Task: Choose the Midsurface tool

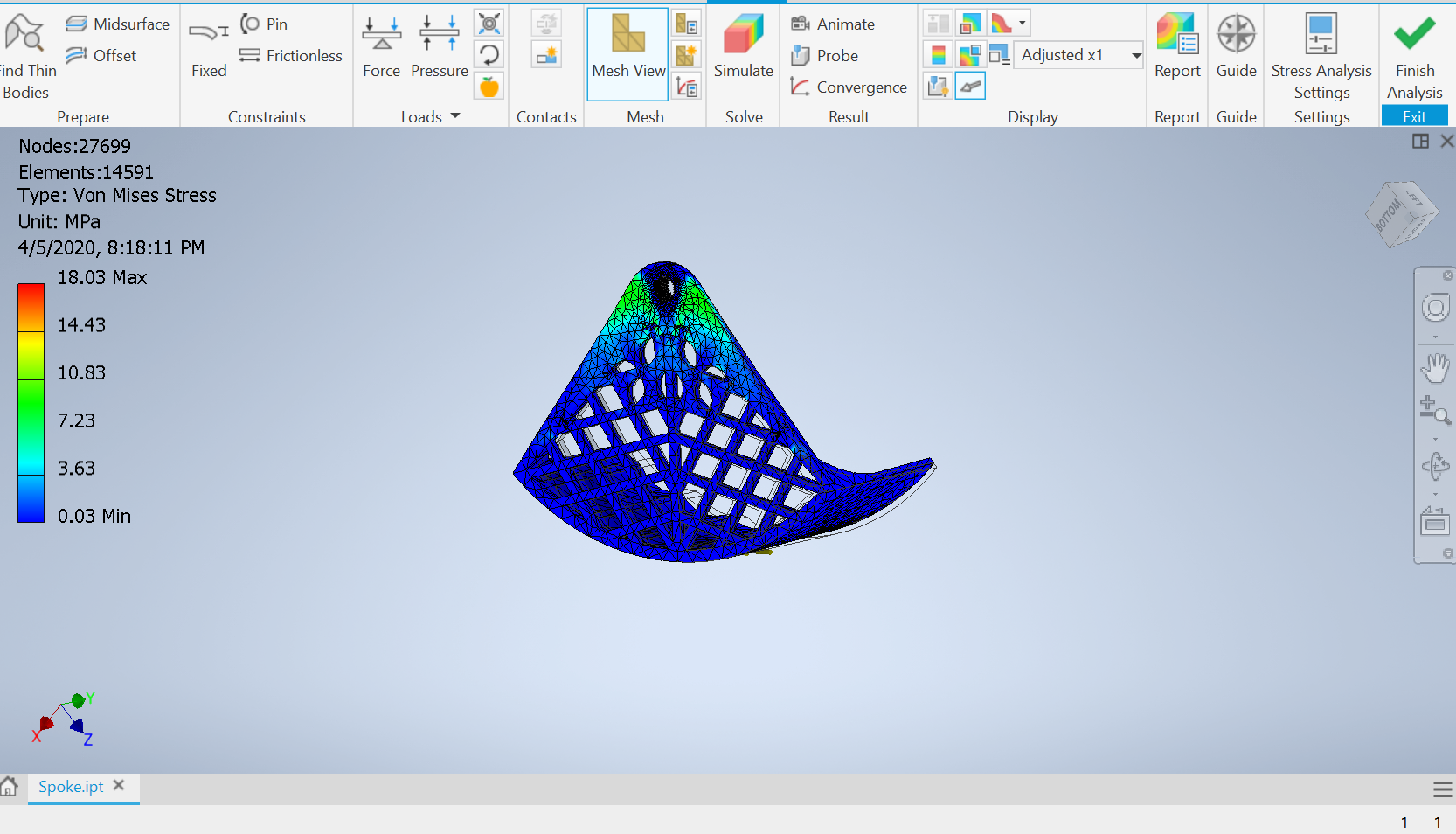Action: [118, 24]
